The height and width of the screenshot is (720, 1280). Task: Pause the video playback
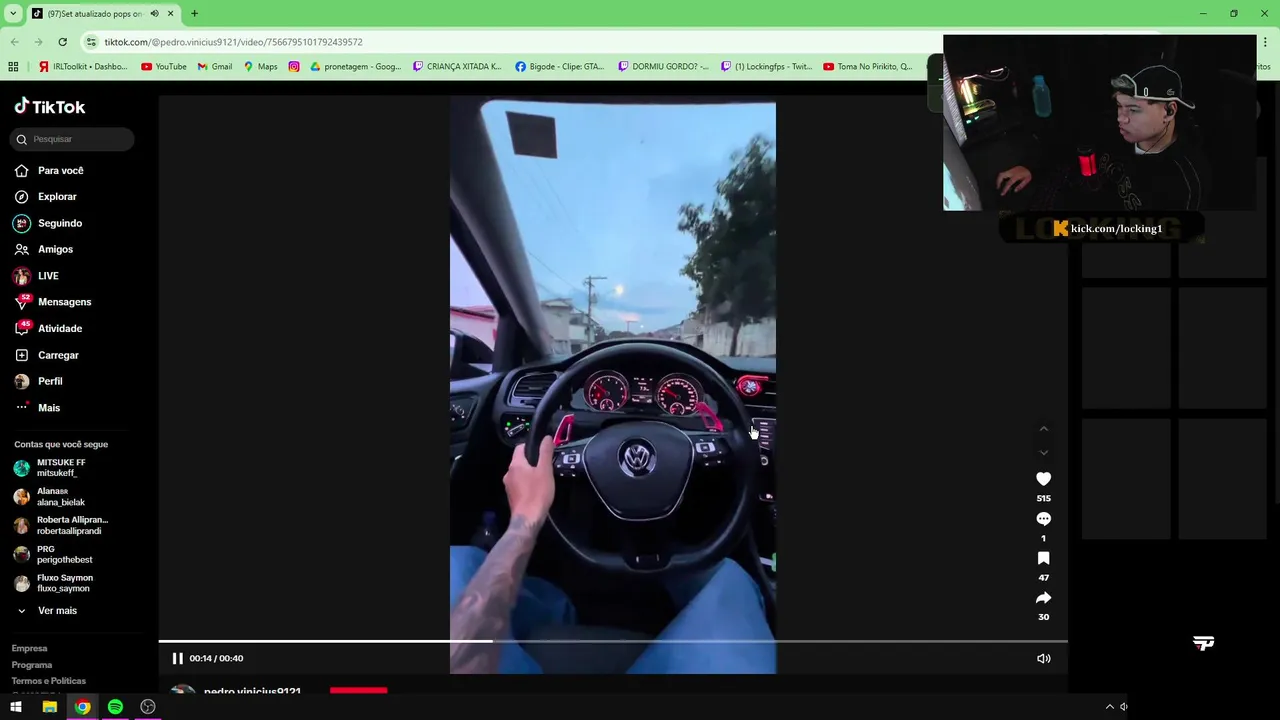pos(177,658)
